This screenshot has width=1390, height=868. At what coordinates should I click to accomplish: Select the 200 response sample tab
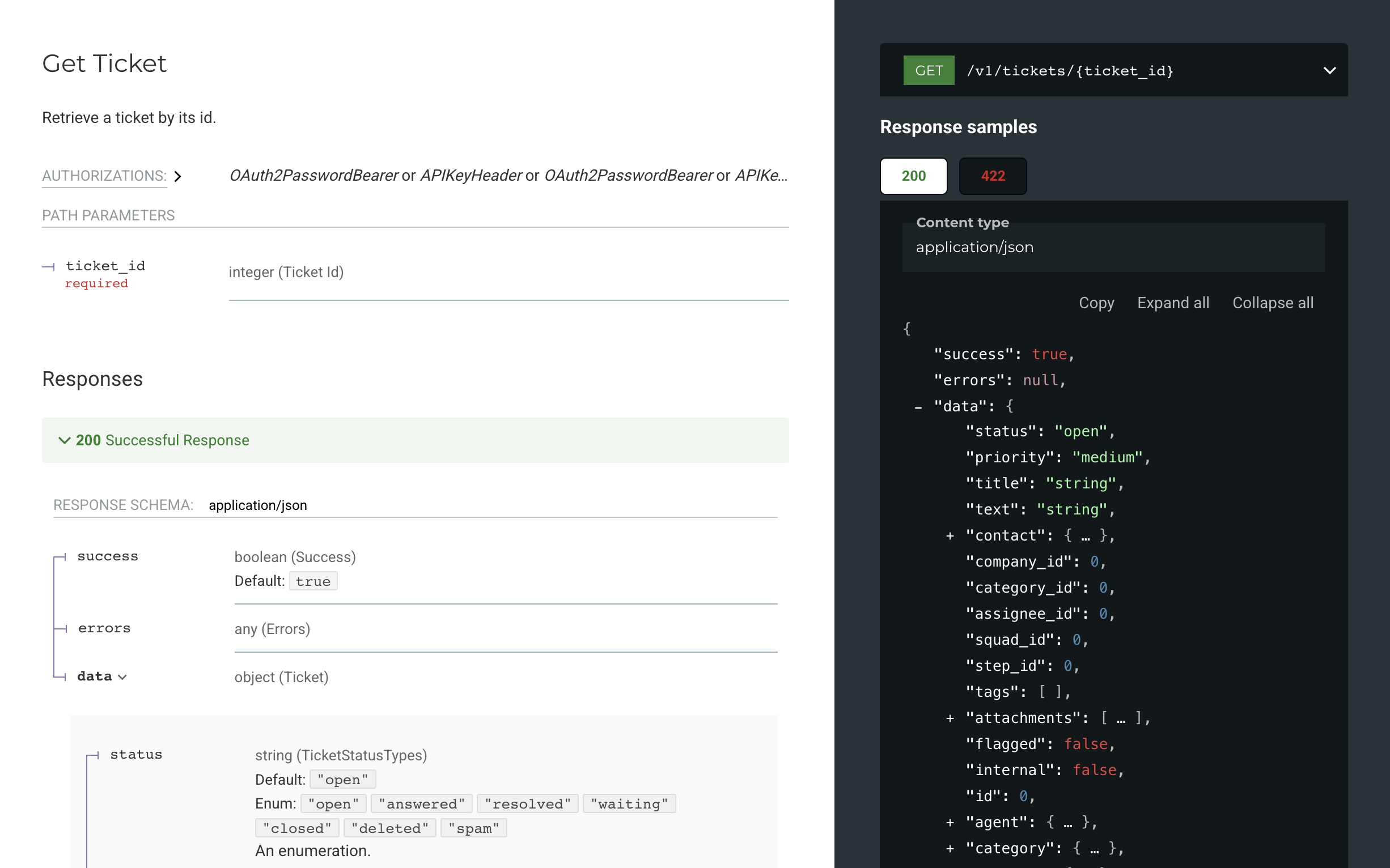(x=913, y=176)
